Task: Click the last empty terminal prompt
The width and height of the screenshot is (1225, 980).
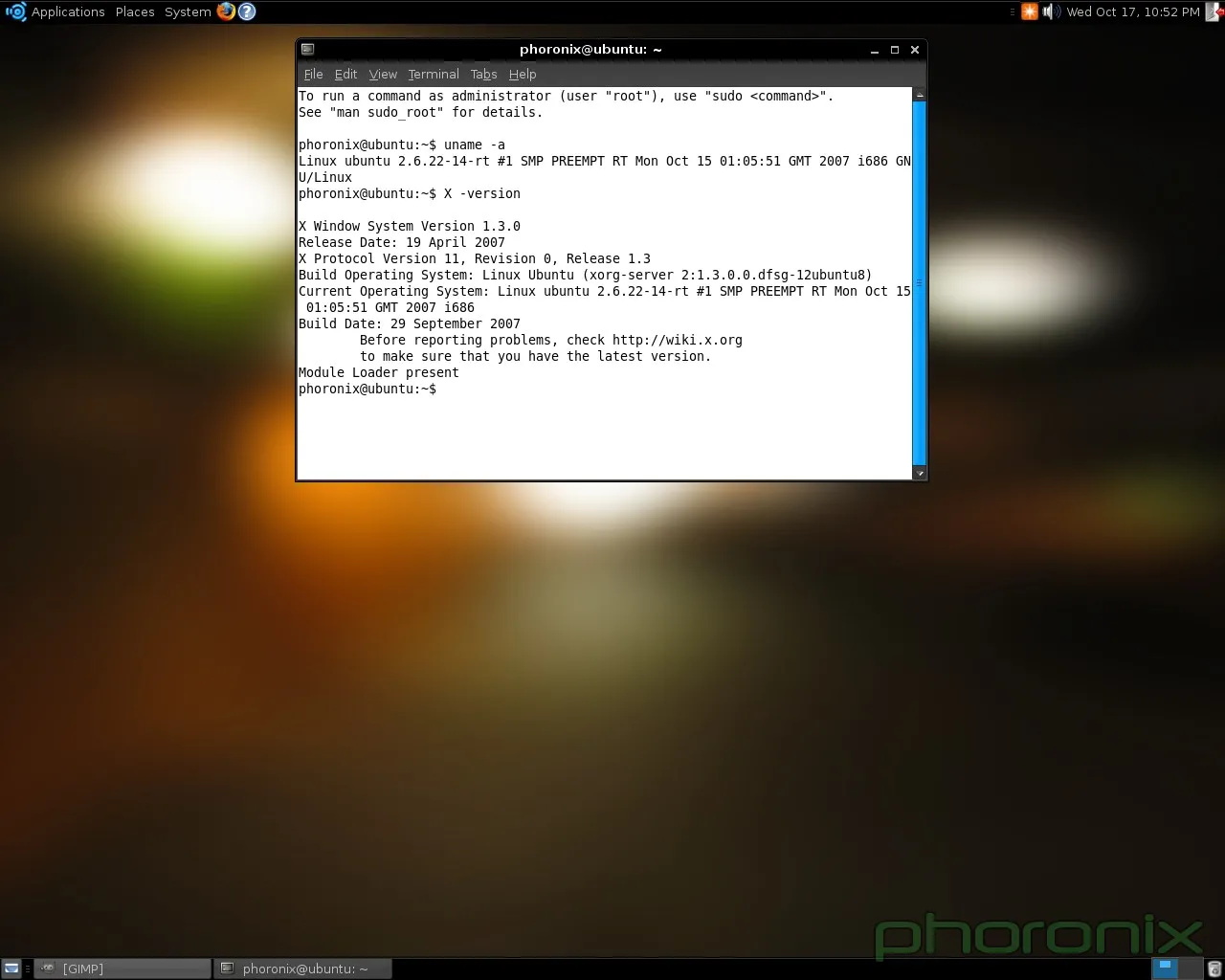Action: point(367,389)
